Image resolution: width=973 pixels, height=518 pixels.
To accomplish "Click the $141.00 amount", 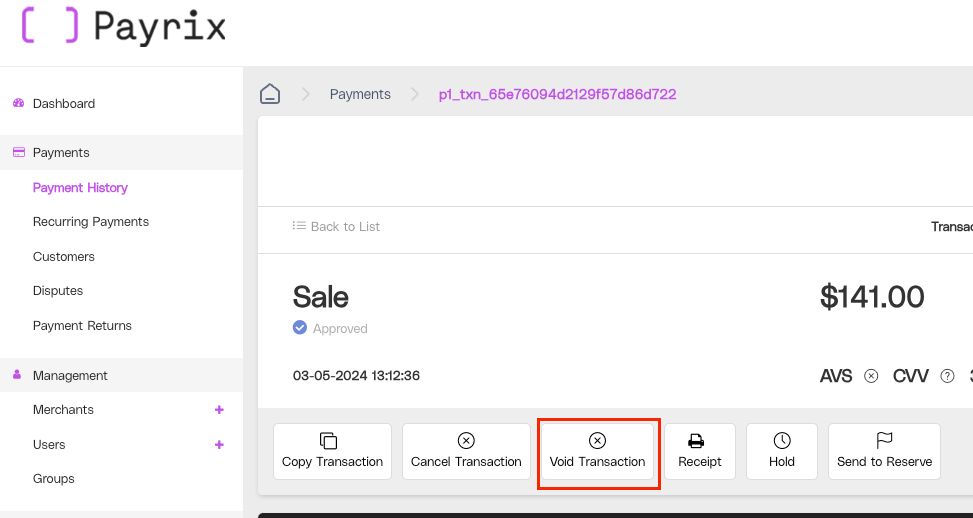I will tap(872, 297).
